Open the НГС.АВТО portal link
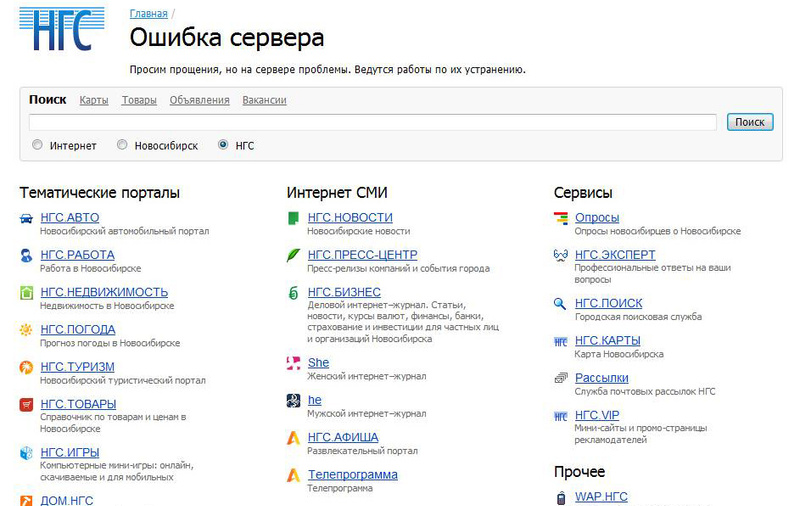Screen dimensions: 800x506 click(70, 218)
